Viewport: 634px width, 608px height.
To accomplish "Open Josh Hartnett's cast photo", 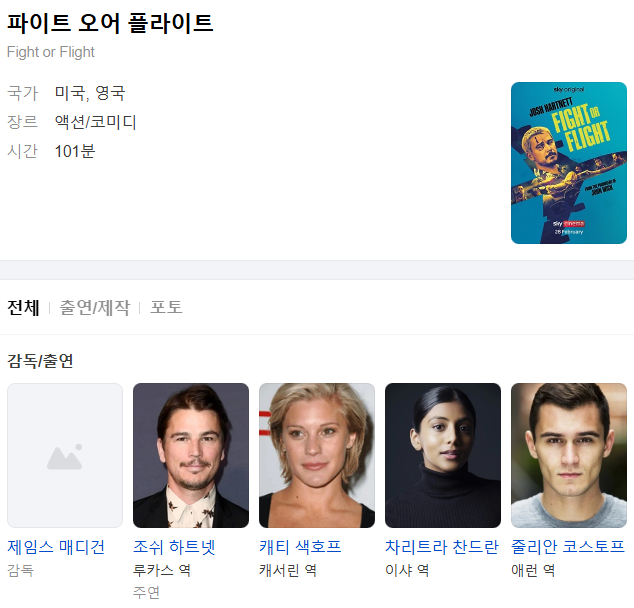I will [191, 455].
